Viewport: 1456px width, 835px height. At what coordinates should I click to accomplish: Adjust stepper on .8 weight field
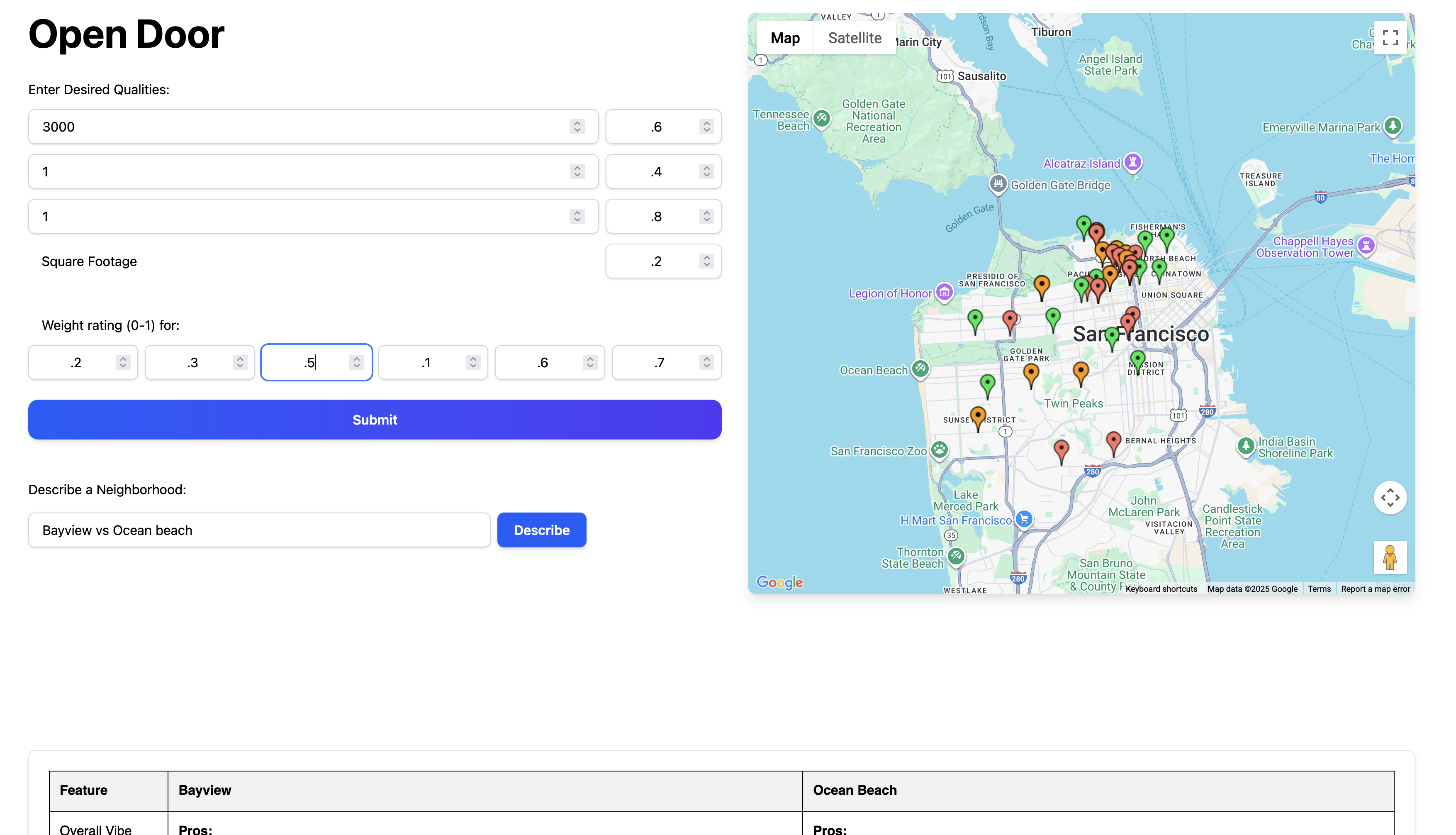coord(706,216)
